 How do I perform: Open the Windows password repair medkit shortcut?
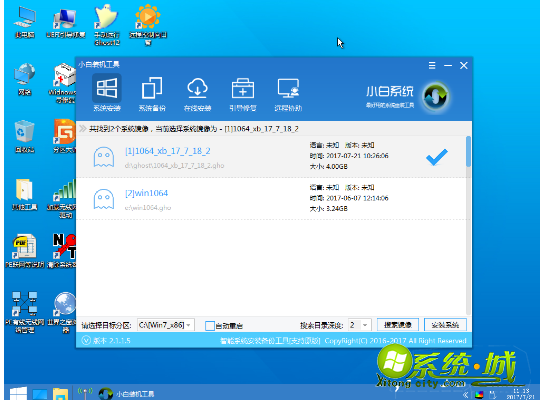click(64, 83)
